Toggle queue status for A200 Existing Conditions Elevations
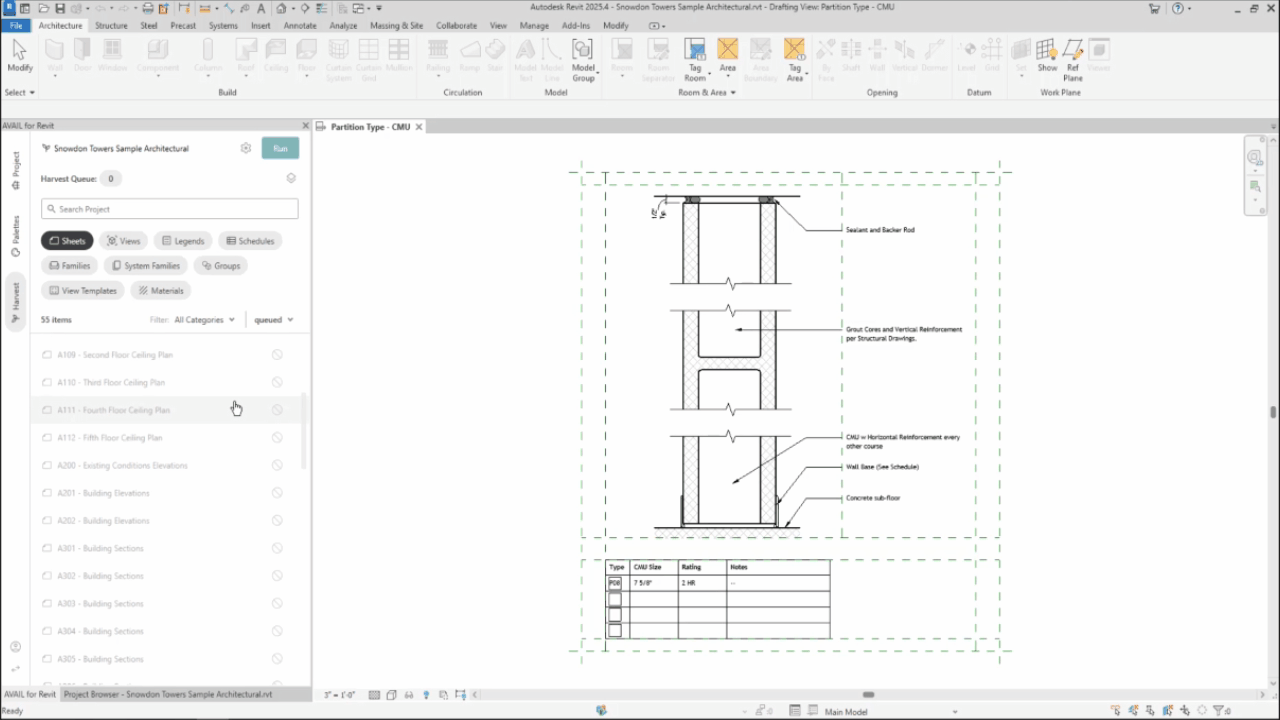Screen dimensions: 1280x720 coord(277,465)
